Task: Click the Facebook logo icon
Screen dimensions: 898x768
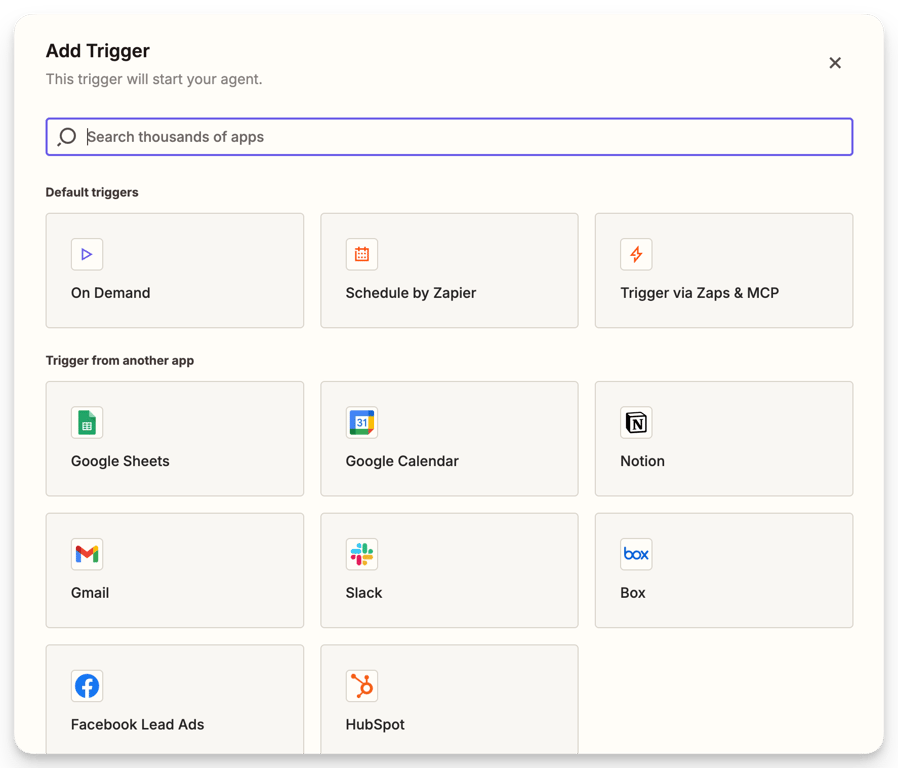Action: pyautogui.click(x=87, y=686)
